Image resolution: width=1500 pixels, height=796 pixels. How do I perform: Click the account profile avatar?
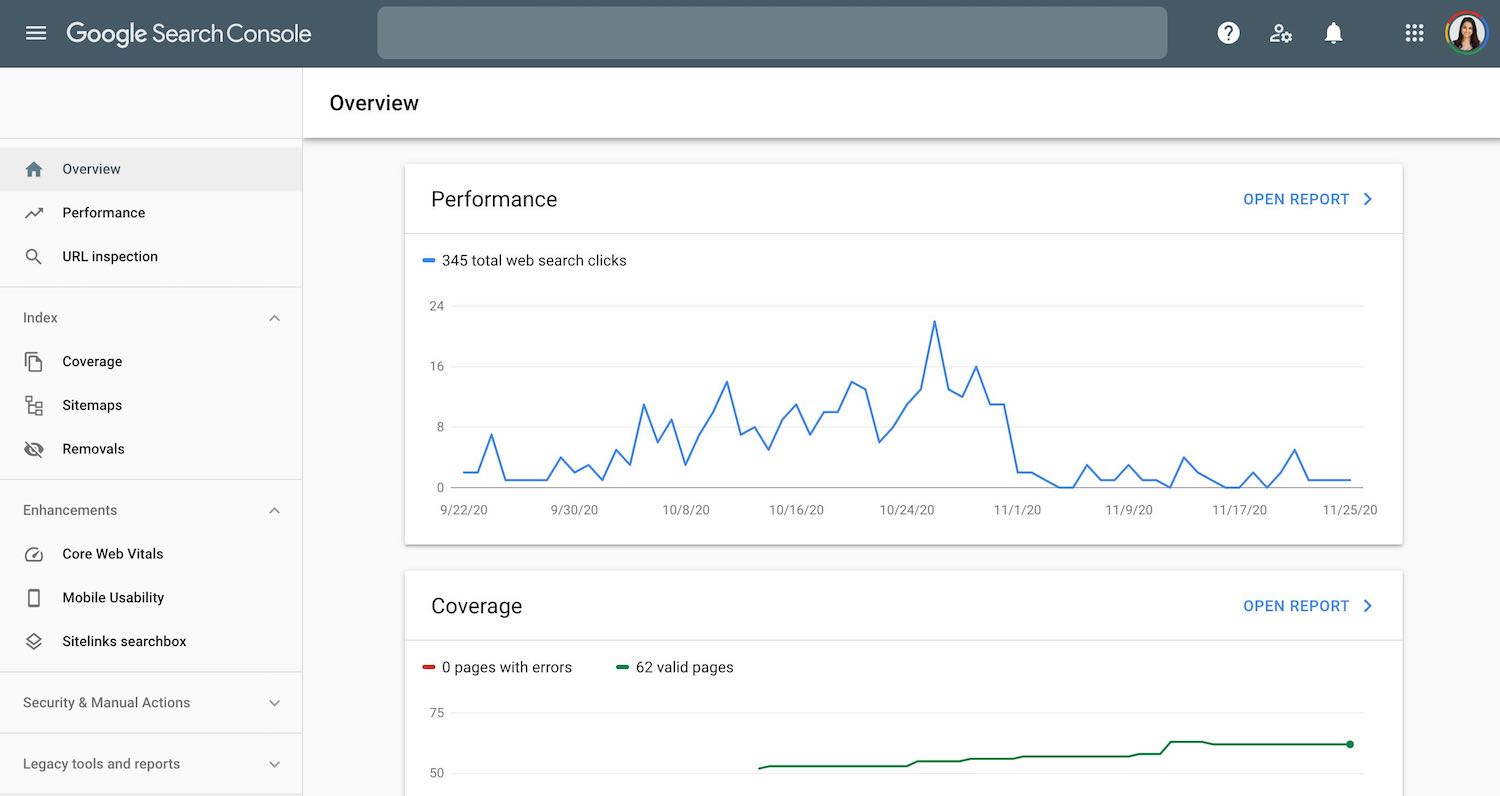1466,33
